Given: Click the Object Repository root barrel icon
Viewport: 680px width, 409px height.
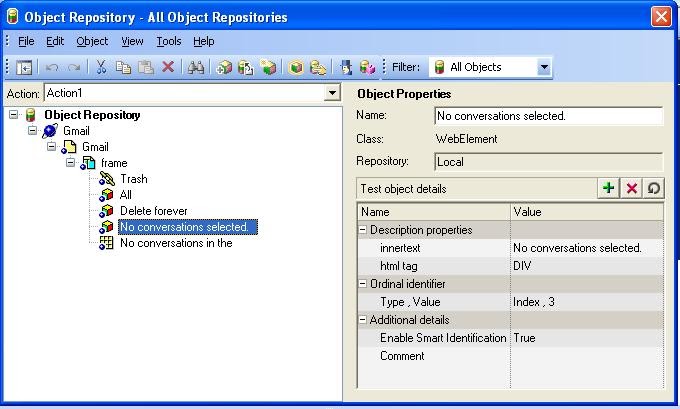Looking at the screenshot, I should (x=30, y=115).
